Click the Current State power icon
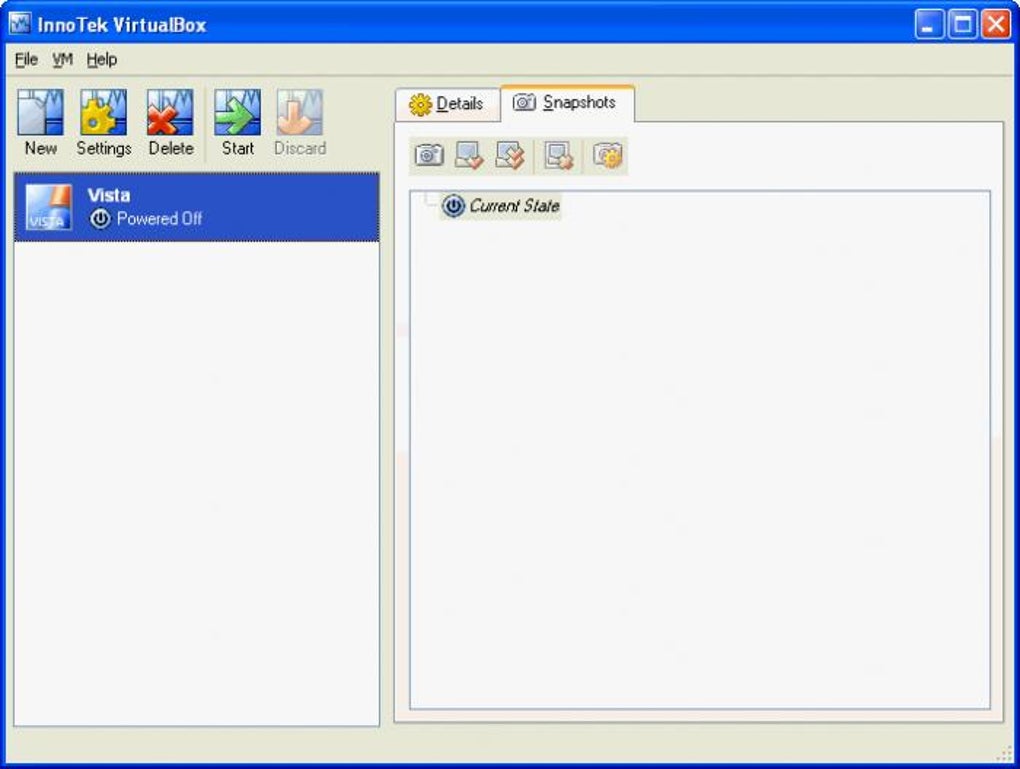 point(453,206)
